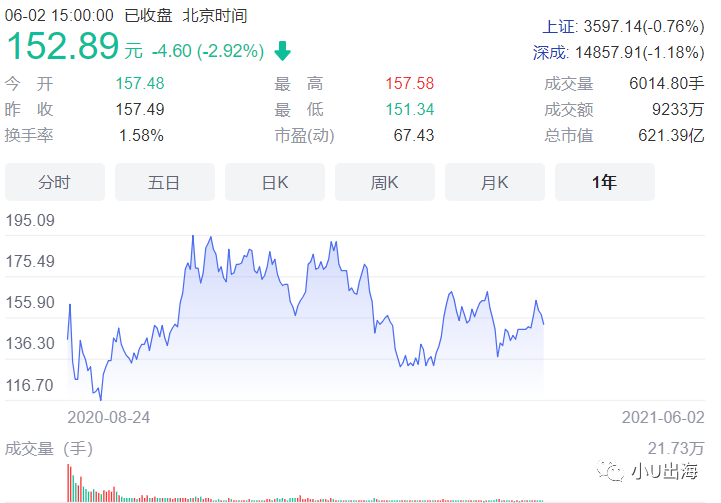Click the price line chart area
This screenshot has height=503, width=721.
tap(305, 317)
